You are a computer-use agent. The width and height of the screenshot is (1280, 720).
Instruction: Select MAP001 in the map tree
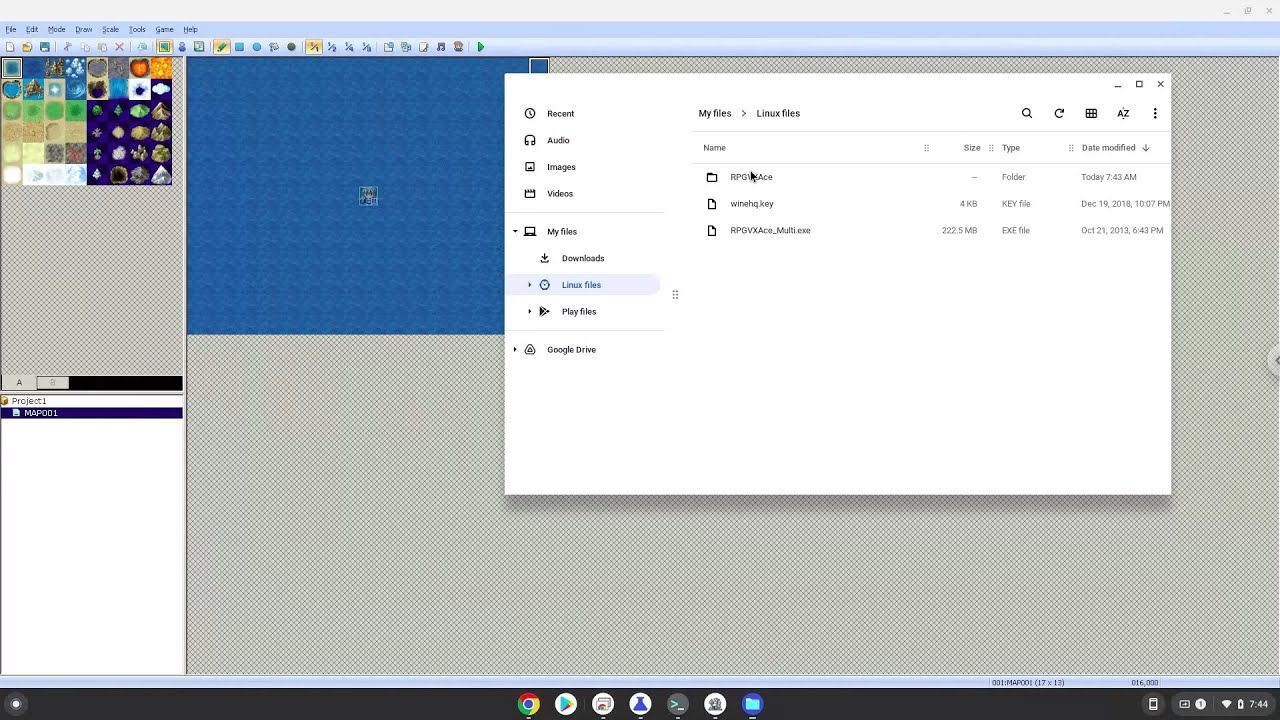(41, 413)
